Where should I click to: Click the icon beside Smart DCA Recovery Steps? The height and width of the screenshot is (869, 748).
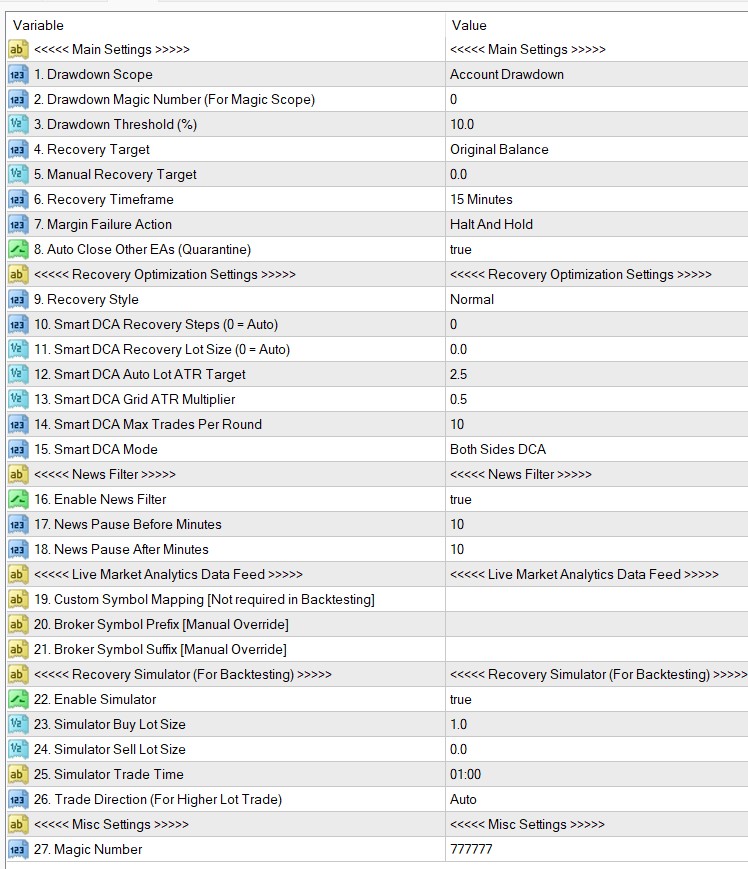18,325
